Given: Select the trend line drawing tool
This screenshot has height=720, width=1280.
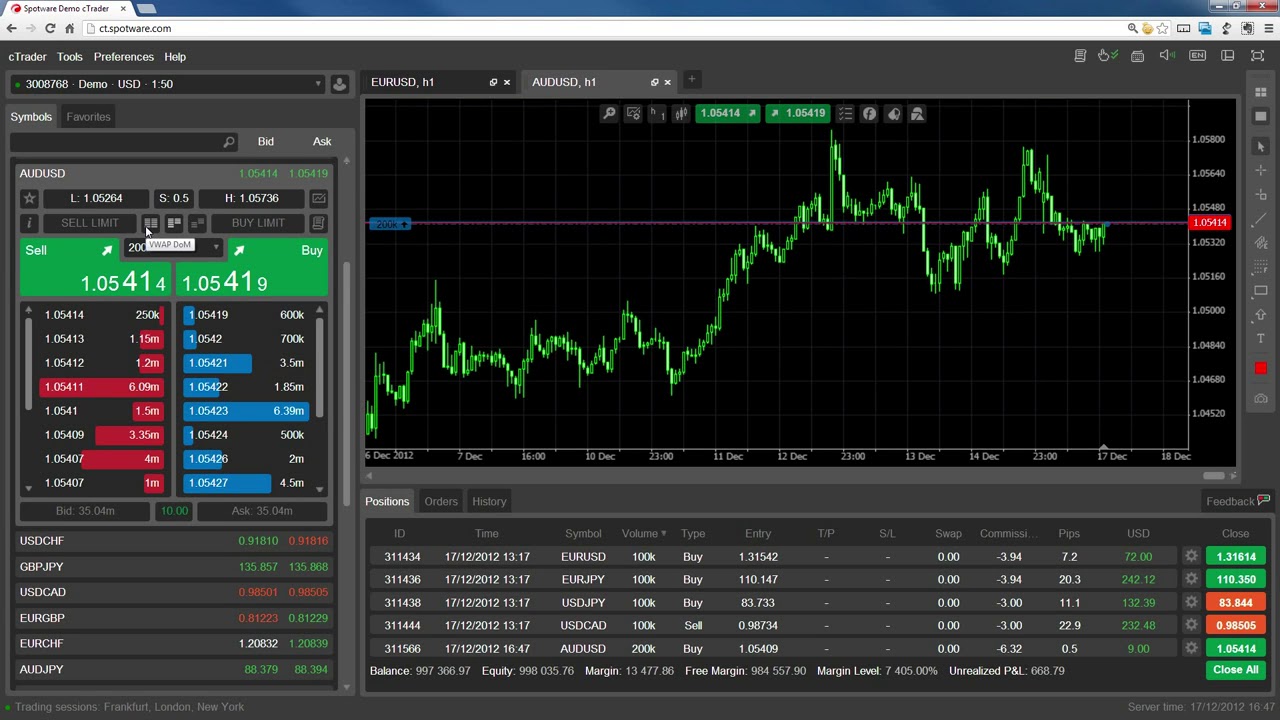Looking at the screenshot, I should coord(1260,218).
